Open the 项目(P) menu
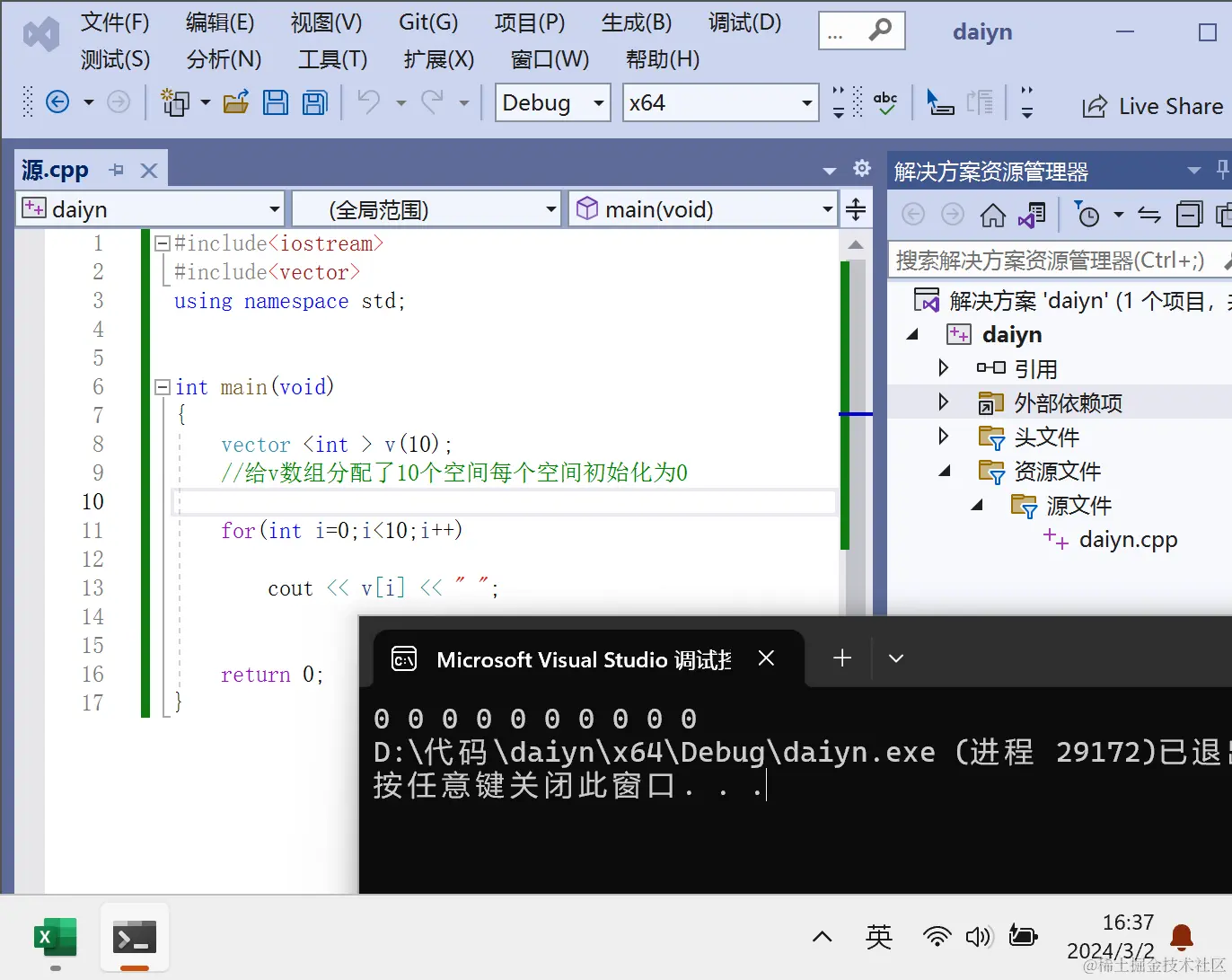The height and width of the screenshot is (980, 1232). [530, 22]
